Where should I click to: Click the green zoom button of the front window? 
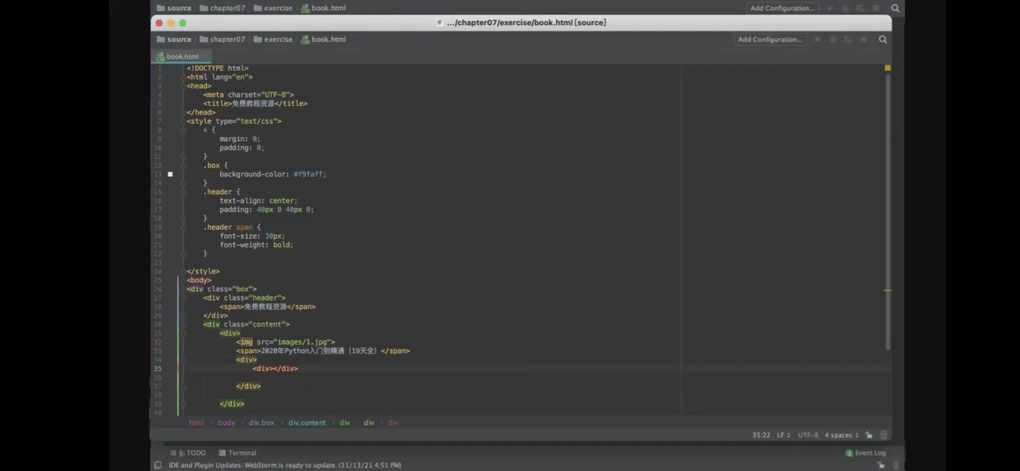pos(183,23)
